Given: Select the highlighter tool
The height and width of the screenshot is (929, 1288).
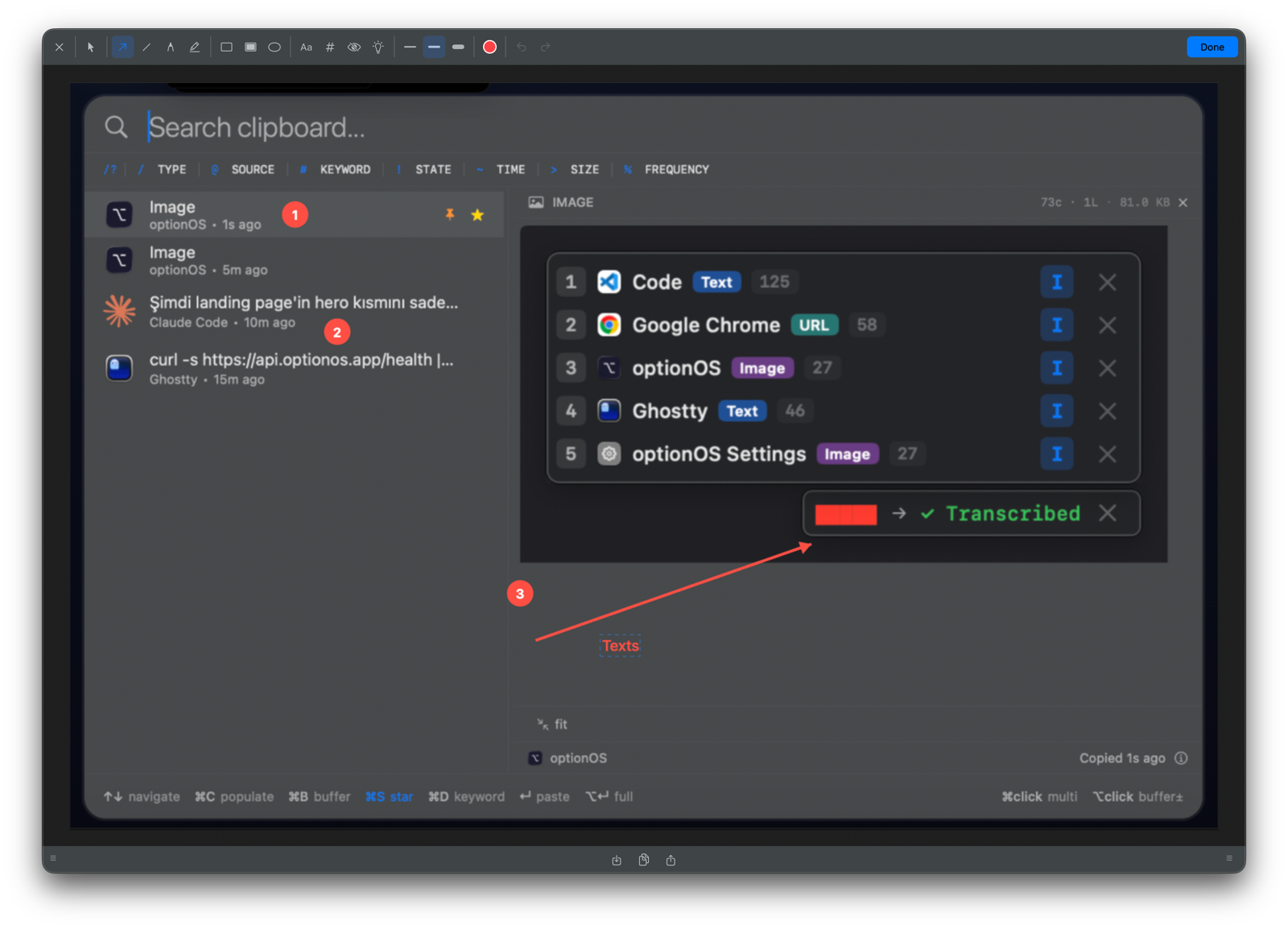Looking at the screenshot, I should pyautogui.click(x=195, y=47).
